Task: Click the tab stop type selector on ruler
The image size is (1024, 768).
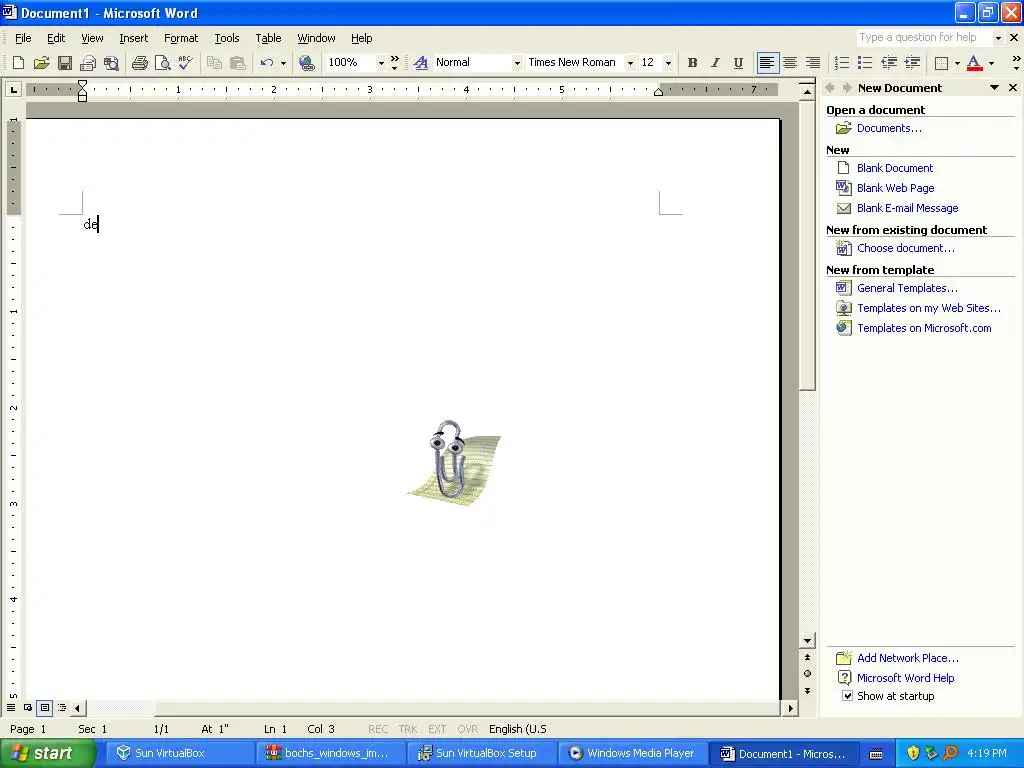Action: click(13, 89)
